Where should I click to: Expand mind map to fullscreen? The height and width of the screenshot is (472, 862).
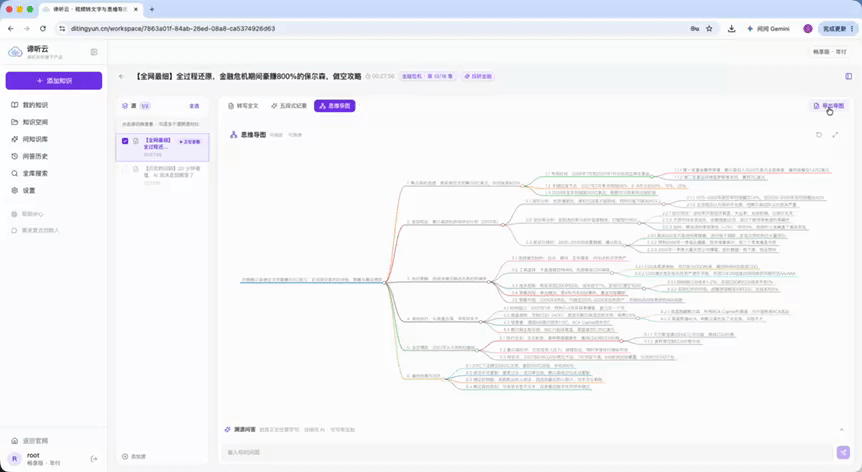pos(835,135)
